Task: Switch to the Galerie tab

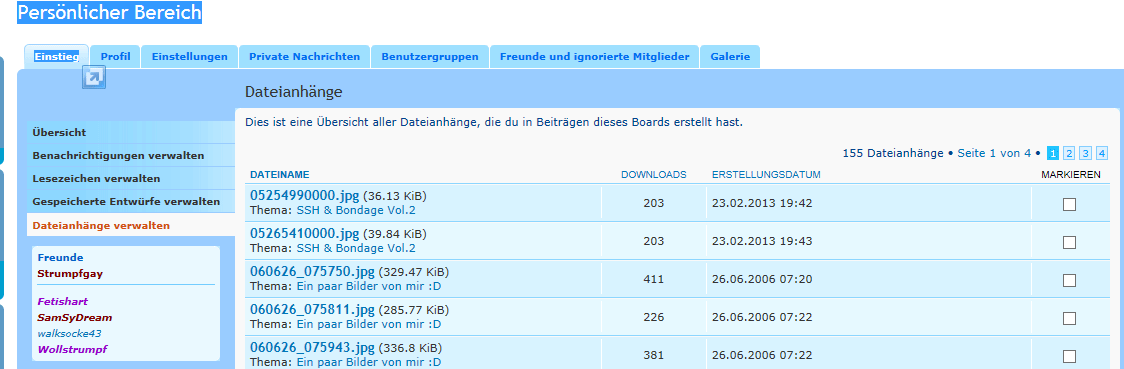Action: pyautogui.click(x=730, y=57)
